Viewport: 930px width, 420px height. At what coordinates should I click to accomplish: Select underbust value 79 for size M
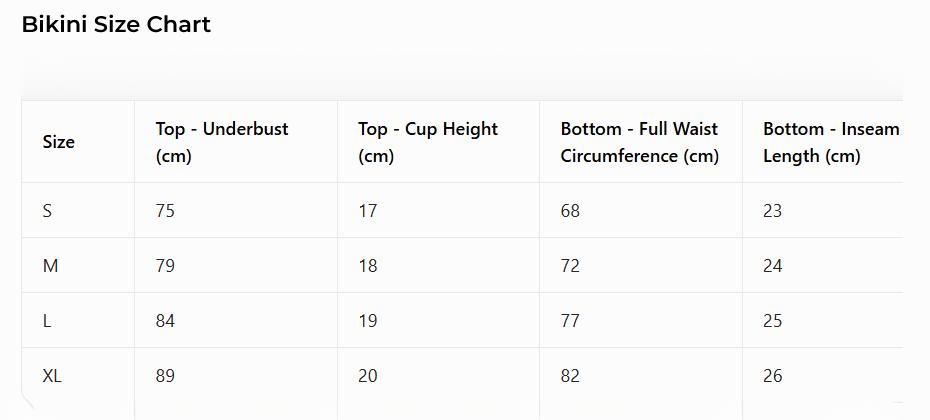(165, 266)
